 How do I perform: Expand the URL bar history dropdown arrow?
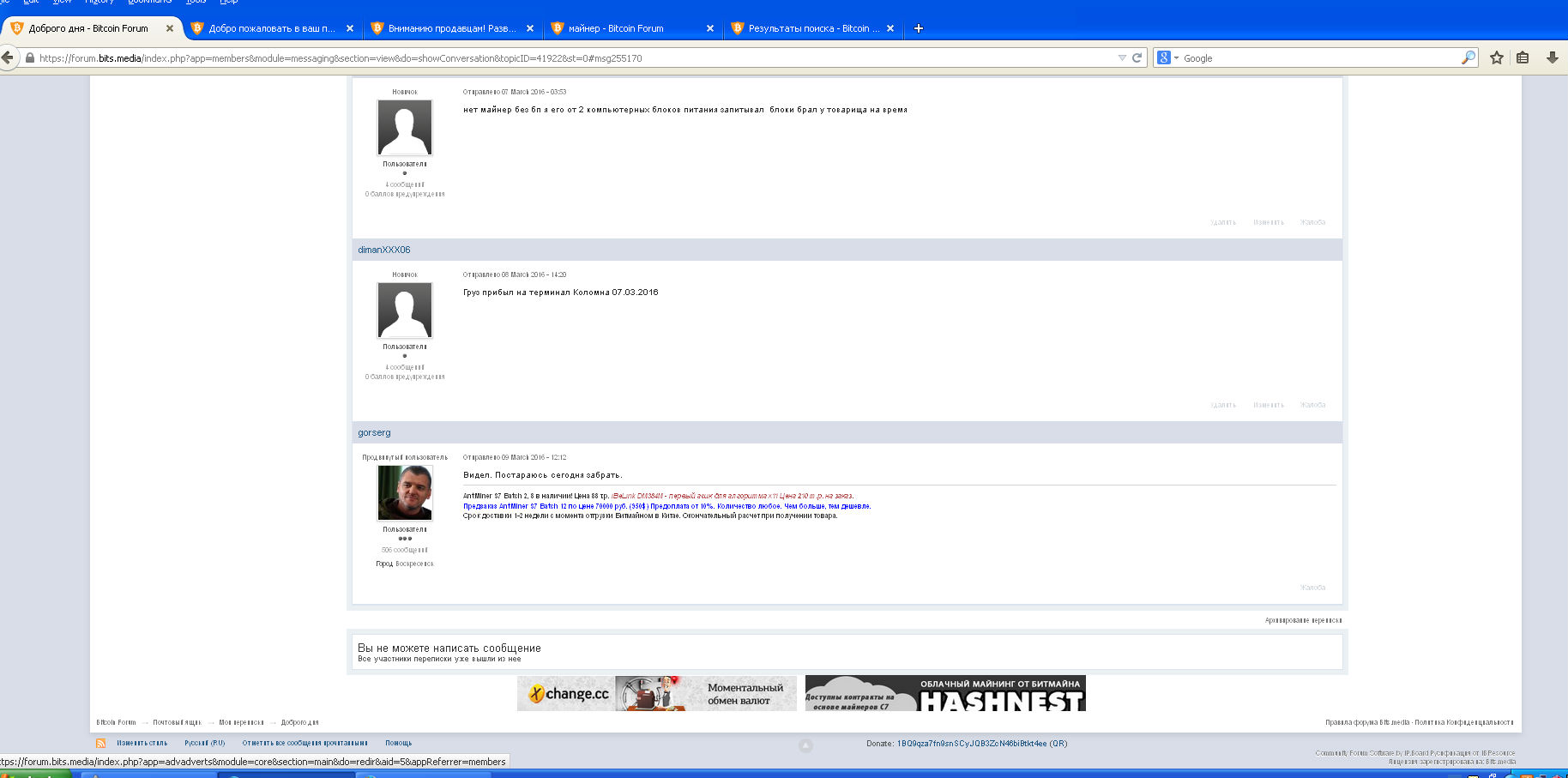click(x=1122, y=57)
